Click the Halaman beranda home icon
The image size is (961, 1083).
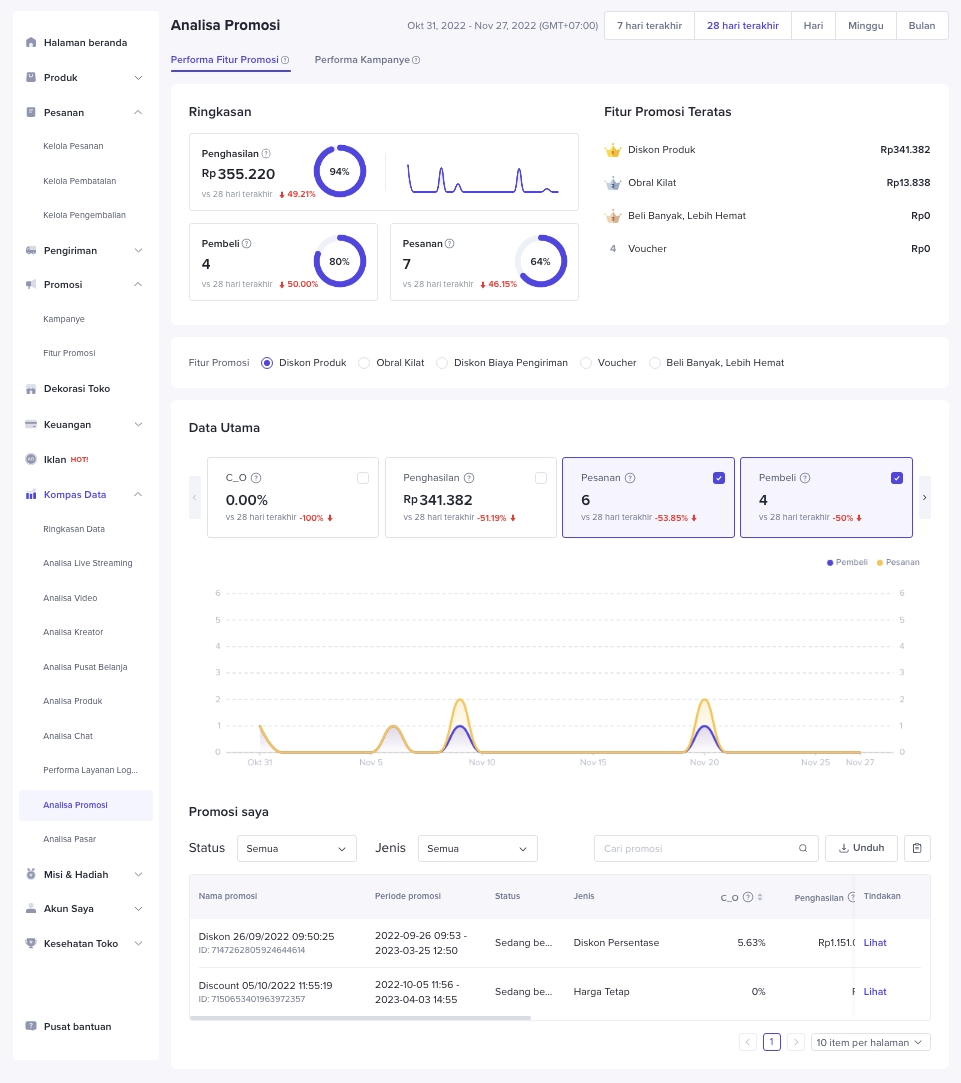coord(31,43)
